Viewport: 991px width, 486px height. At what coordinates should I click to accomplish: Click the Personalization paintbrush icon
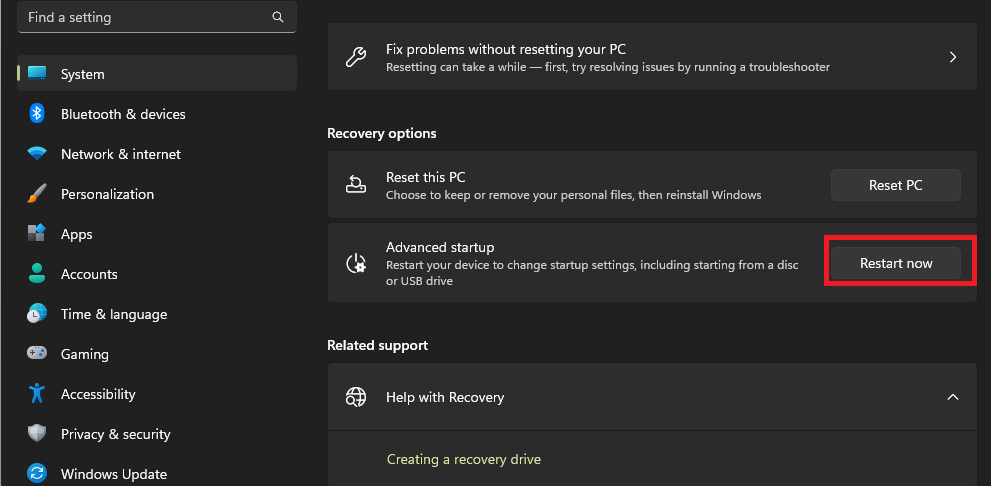[37, 193]
